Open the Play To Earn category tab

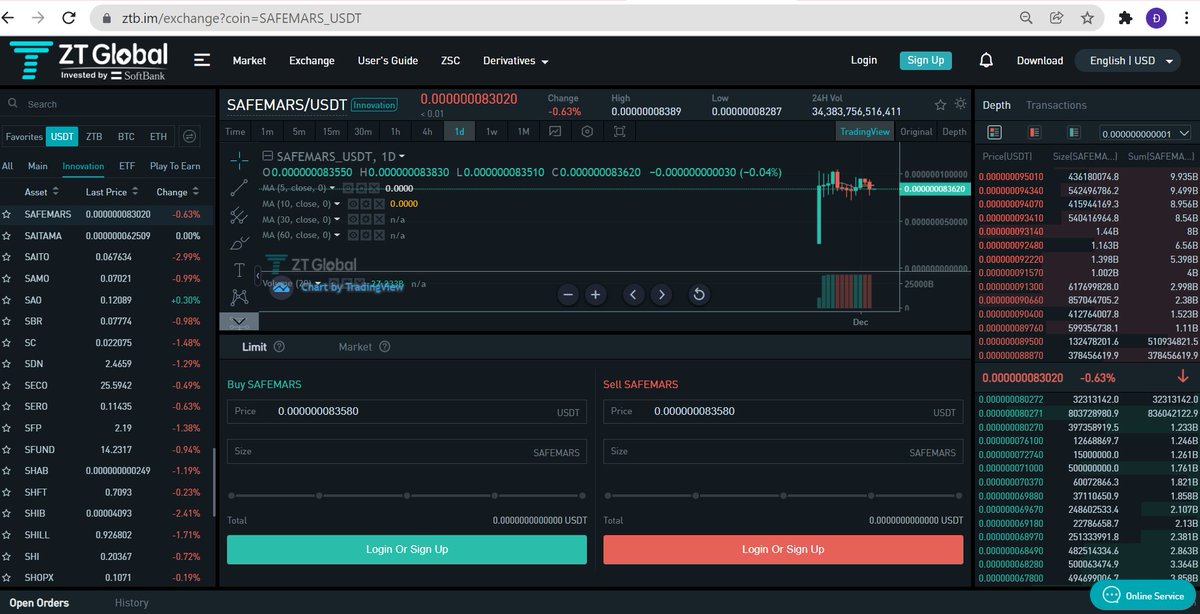175,166
